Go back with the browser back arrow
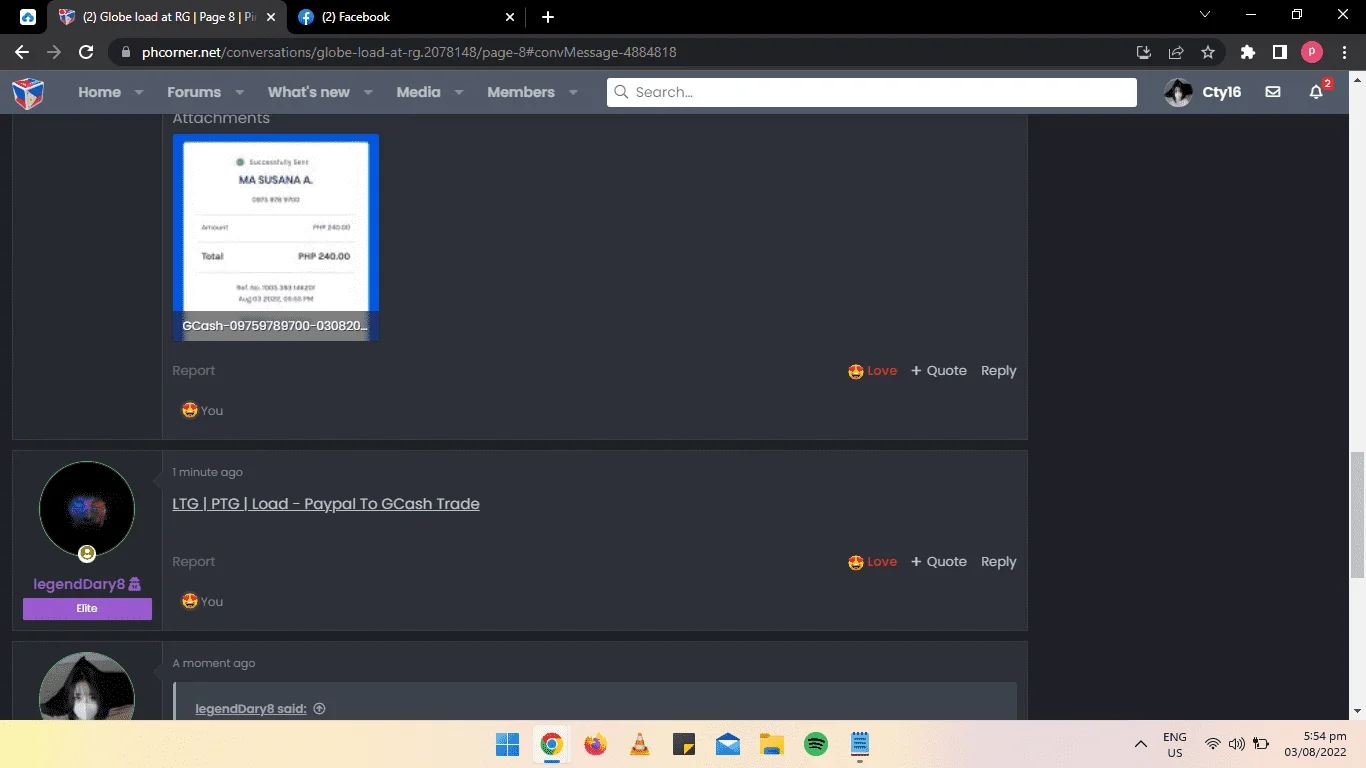This screenshot has width=1366, height=768. pyautogui.click(x=22, y=52)
